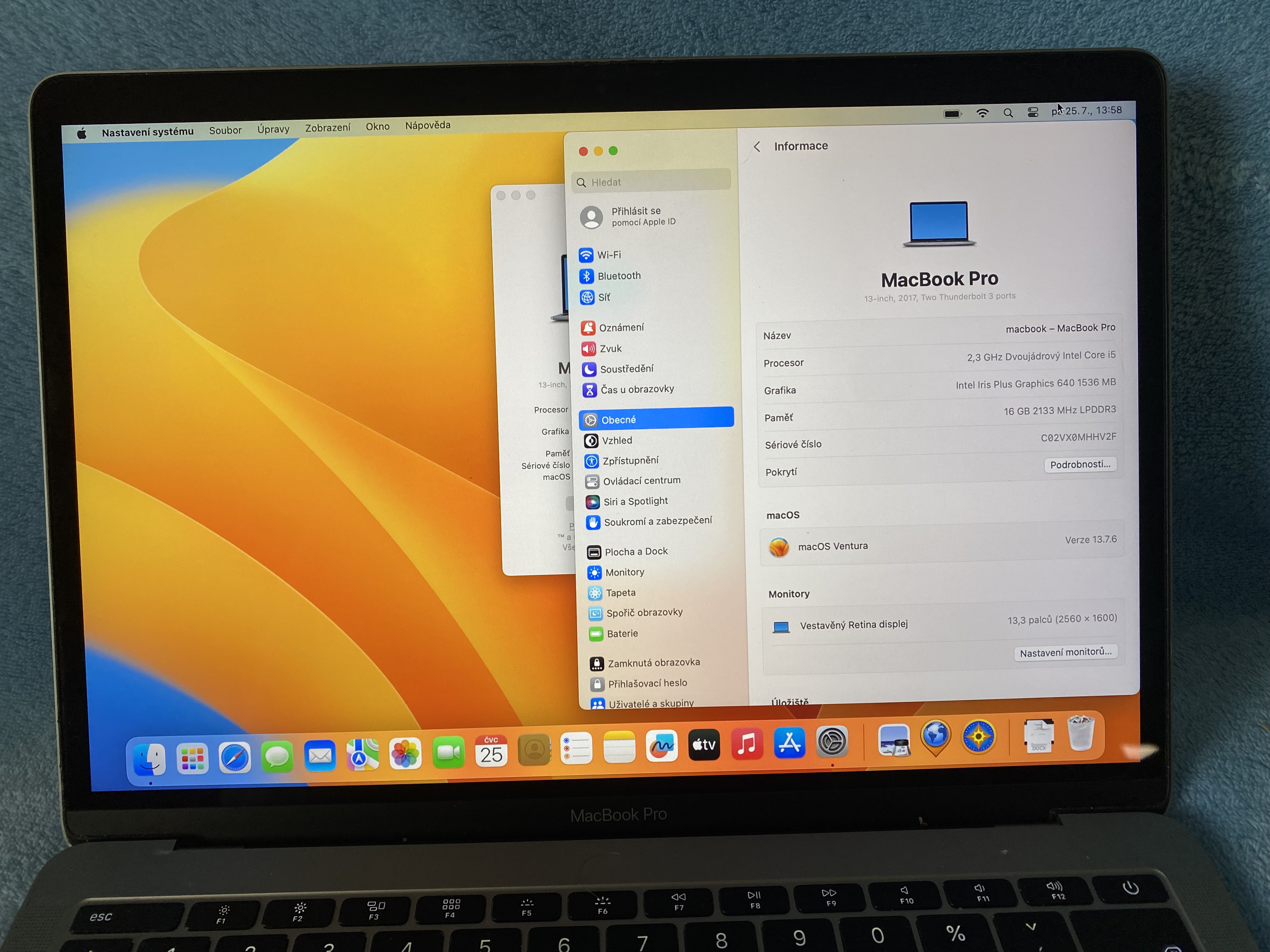The height and width of the screenshot is (952, 1270).
Task: Open the Wi-Fi status menu
Action: (982, 114)
